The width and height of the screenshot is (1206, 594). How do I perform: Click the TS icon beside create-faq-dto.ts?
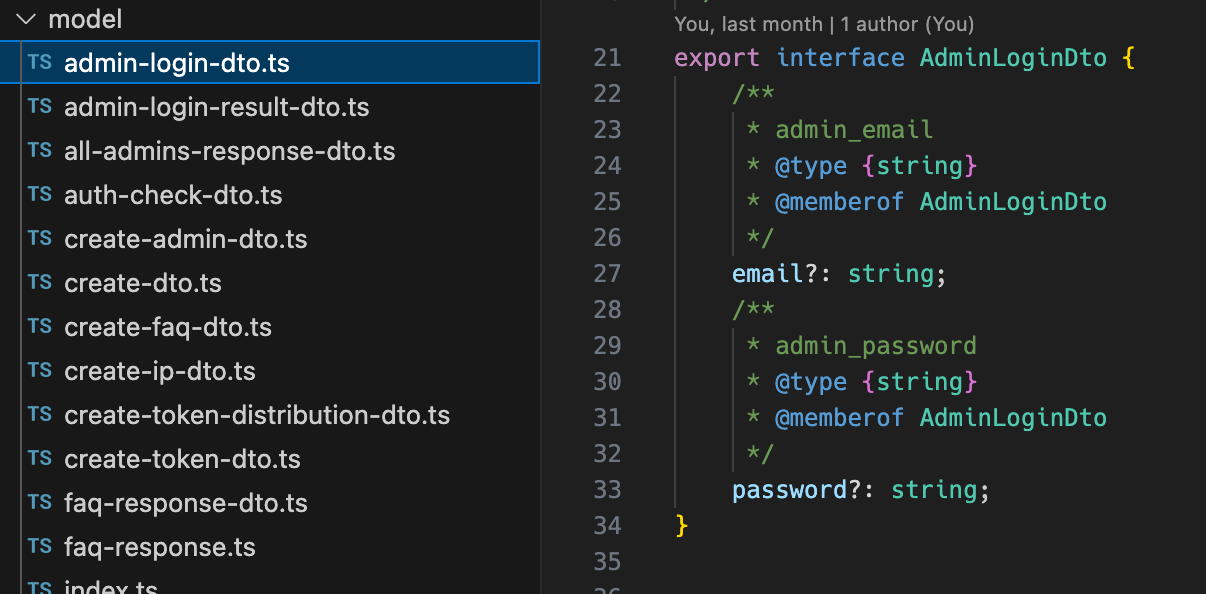click(x=38, y=326)
